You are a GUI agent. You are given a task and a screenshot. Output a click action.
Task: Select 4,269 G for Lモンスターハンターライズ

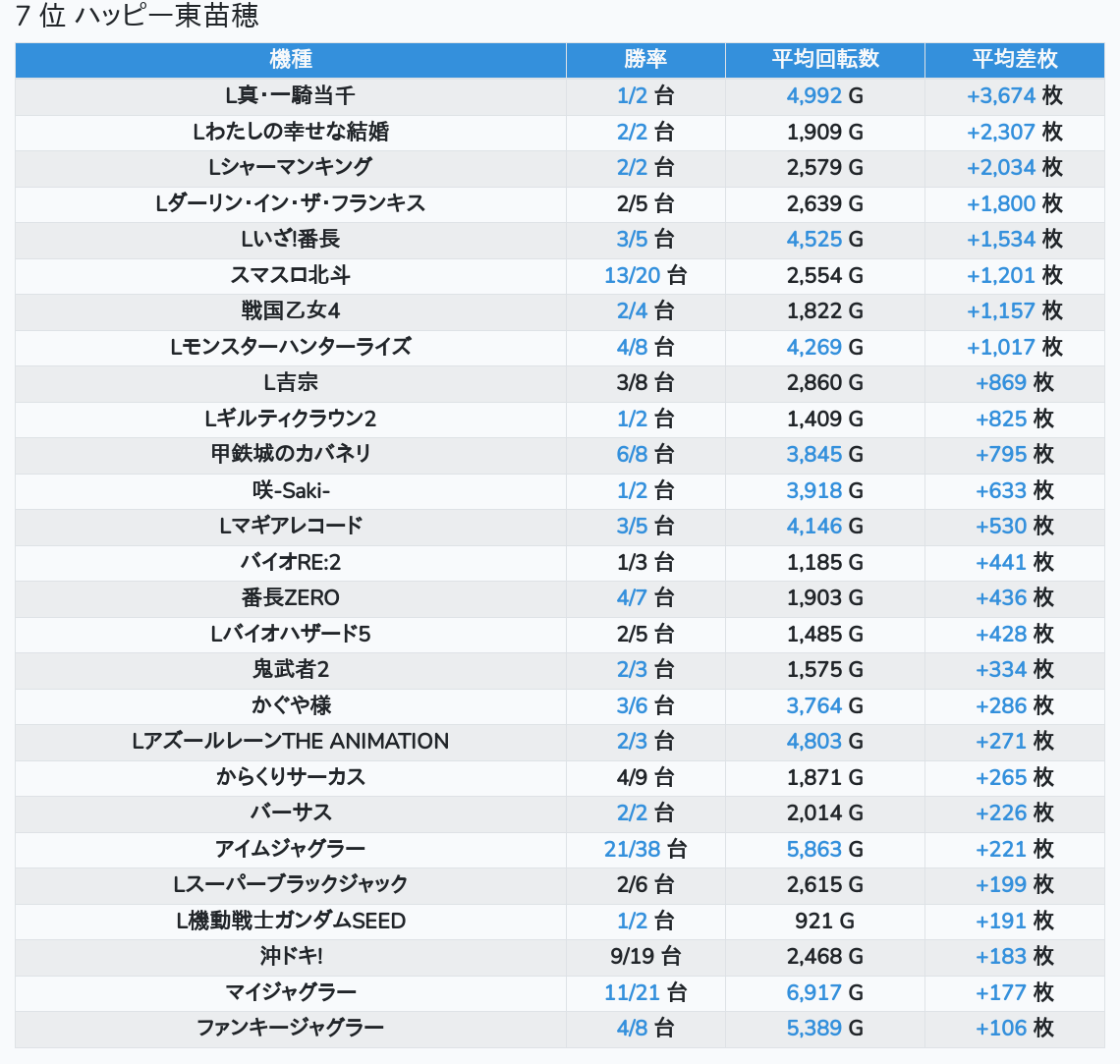pyautogui.click(x=825, y=347)
